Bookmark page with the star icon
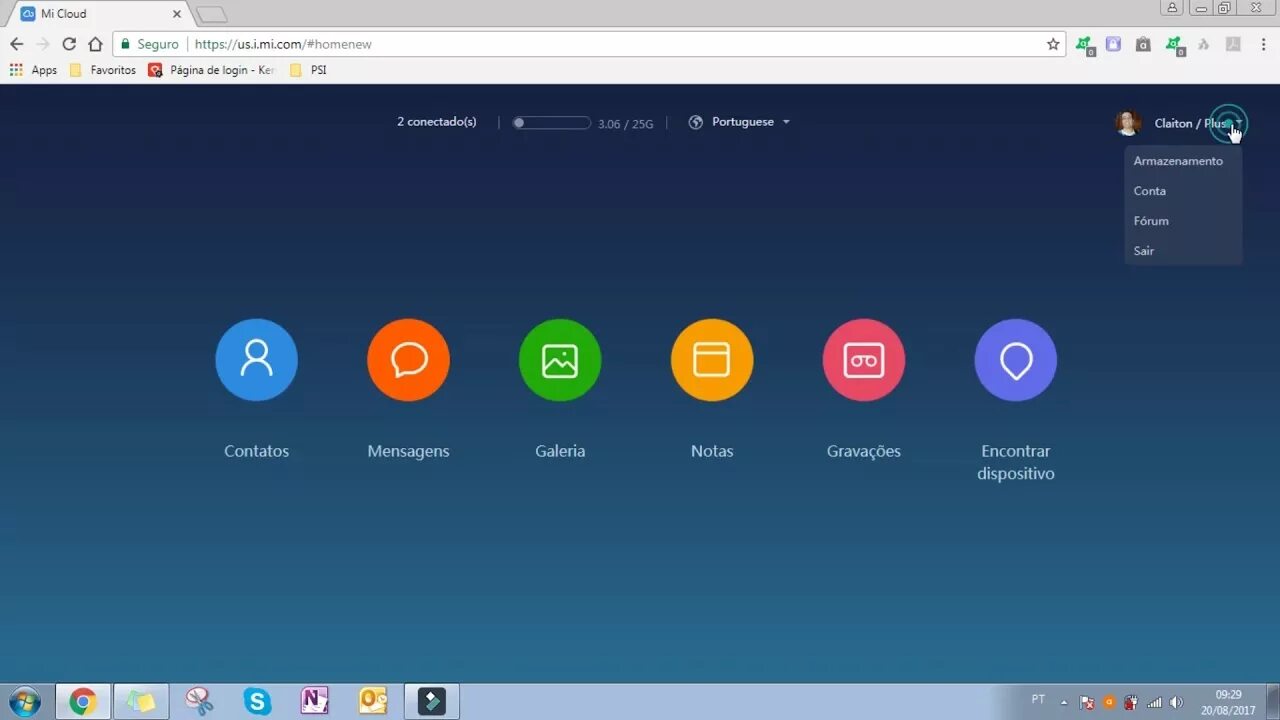The height and width of the screenshot is (720, 1280). tap(1053, 44)
